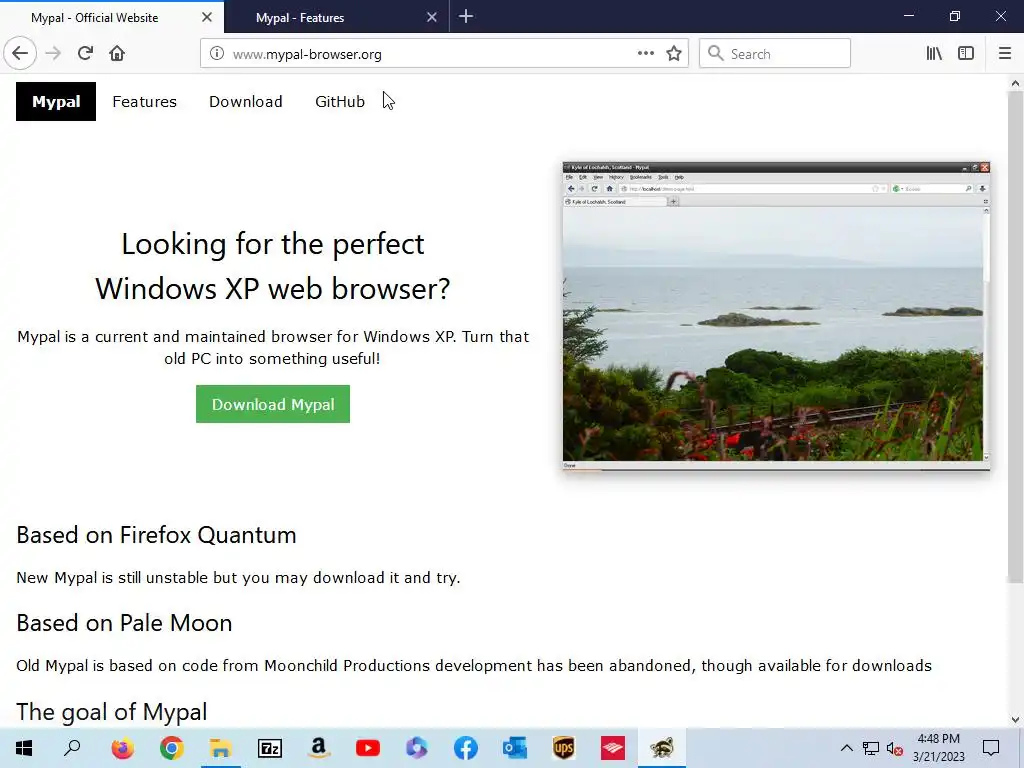Open Windows taskbar search

point(72,748)
